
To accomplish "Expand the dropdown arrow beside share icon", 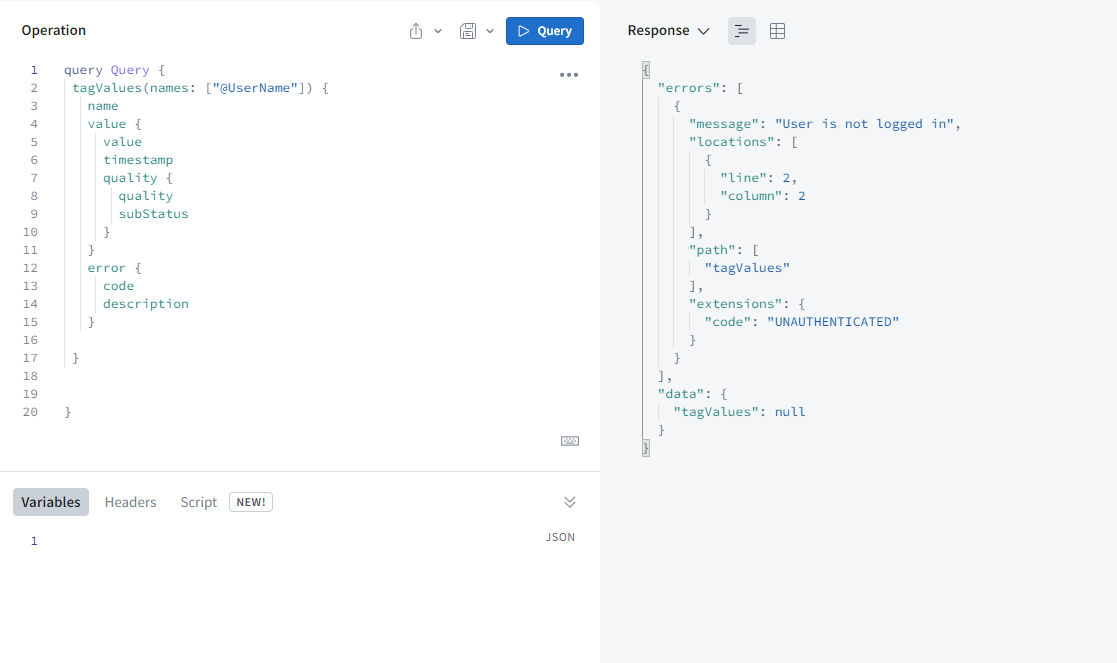I will coord(438,31).
